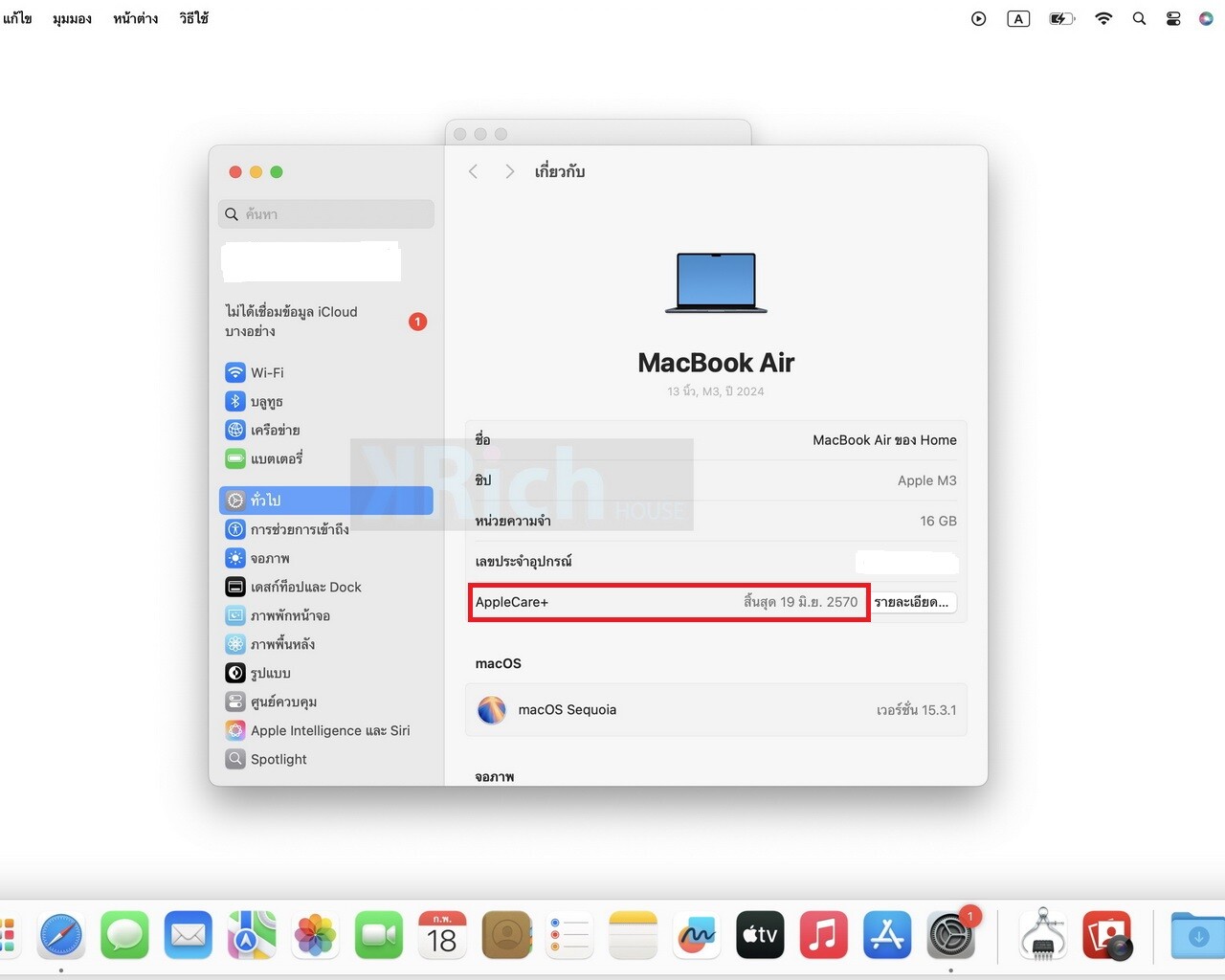Open the วิธีใช้ (Help) menu

point(193,18)
